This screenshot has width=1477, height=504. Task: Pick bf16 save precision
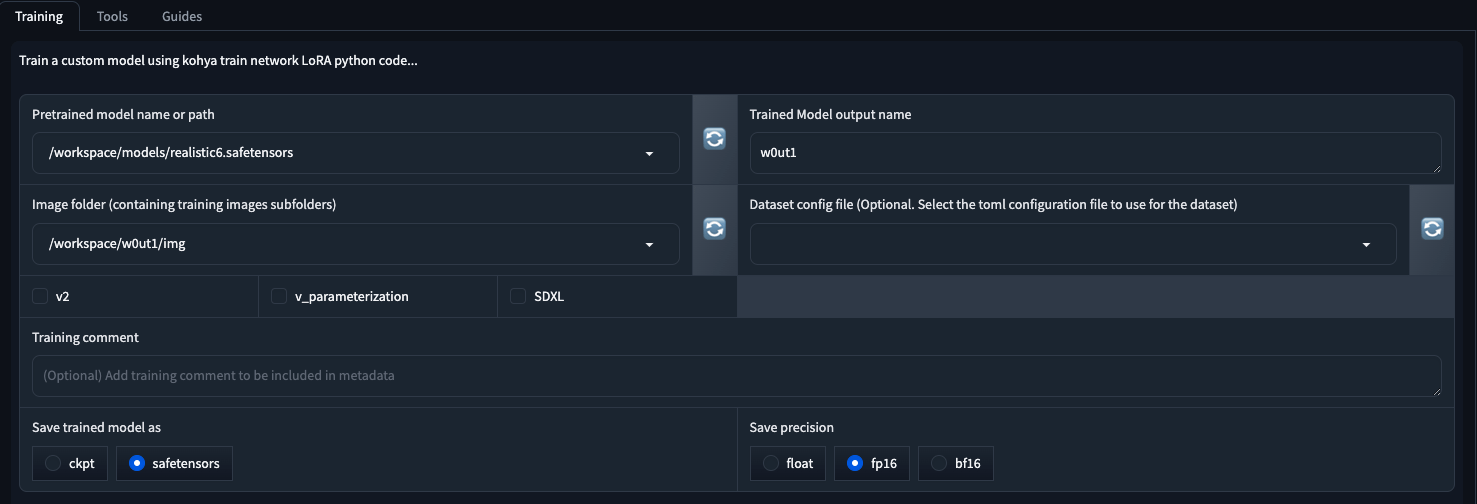tap(938, 464)
